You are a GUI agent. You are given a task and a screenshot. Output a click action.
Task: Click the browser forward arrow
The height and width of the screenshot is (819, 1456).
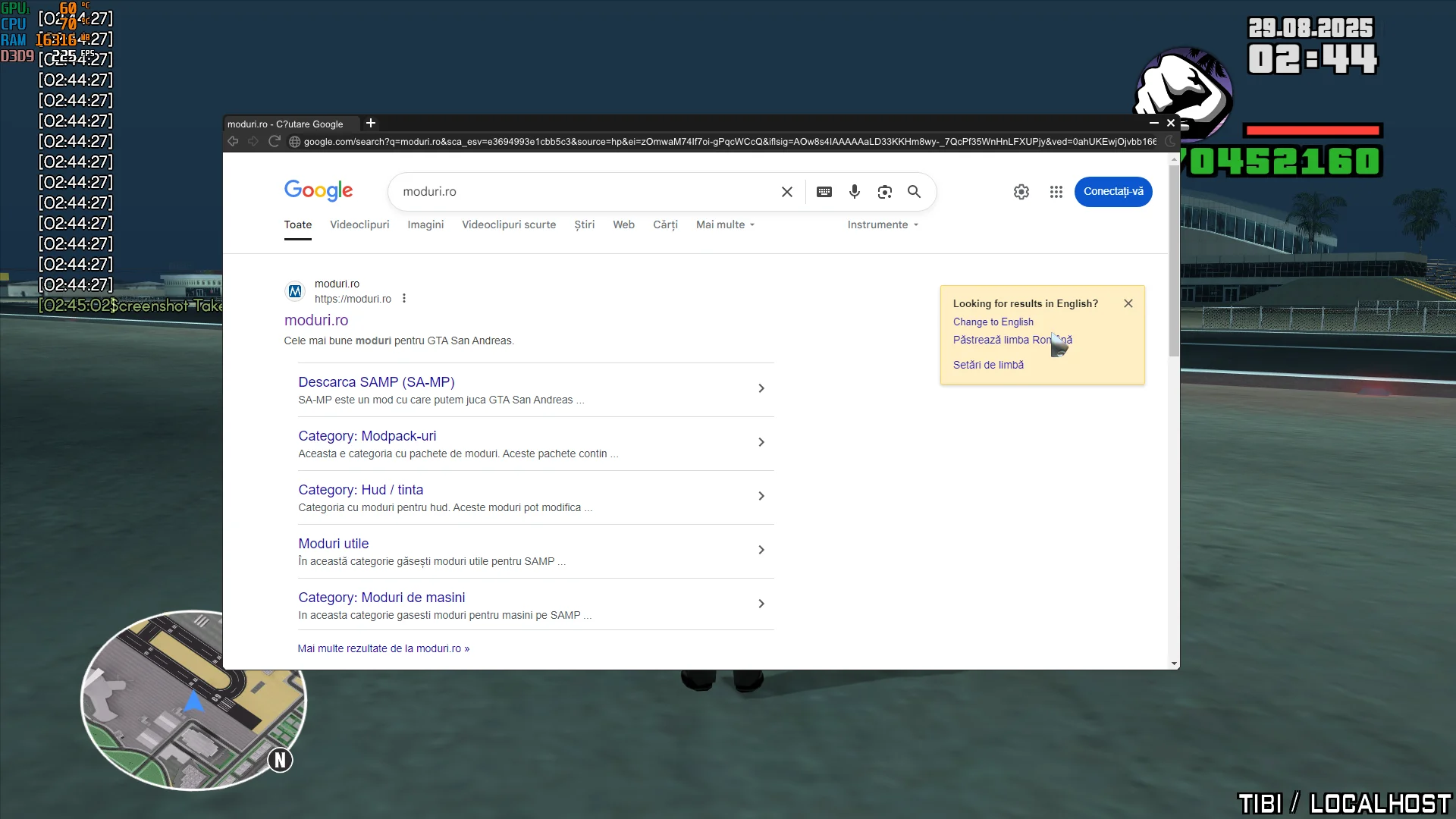point(253,141)
